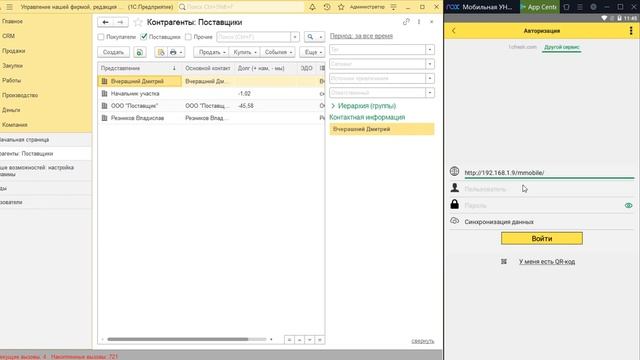Enable the Прочие checkbox

(188, 37)
